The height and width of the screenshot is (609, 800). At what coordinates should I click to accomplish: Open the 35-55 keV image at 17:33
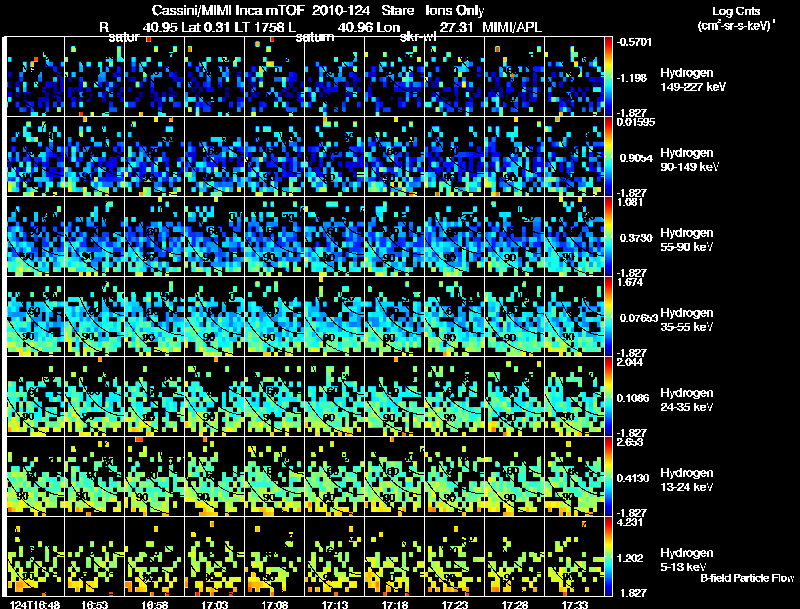(574, 317)
